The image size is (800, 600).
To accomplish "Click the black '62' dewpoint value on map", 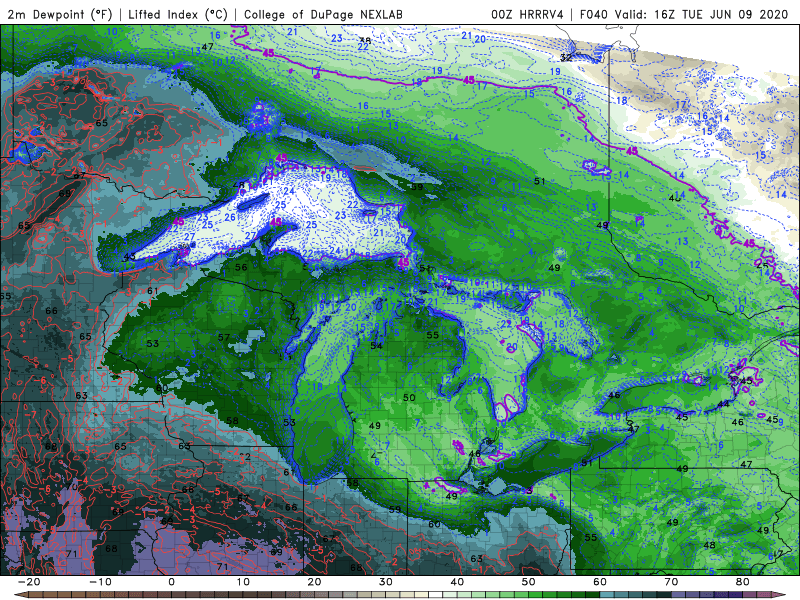I will click(x=245, y=456).
